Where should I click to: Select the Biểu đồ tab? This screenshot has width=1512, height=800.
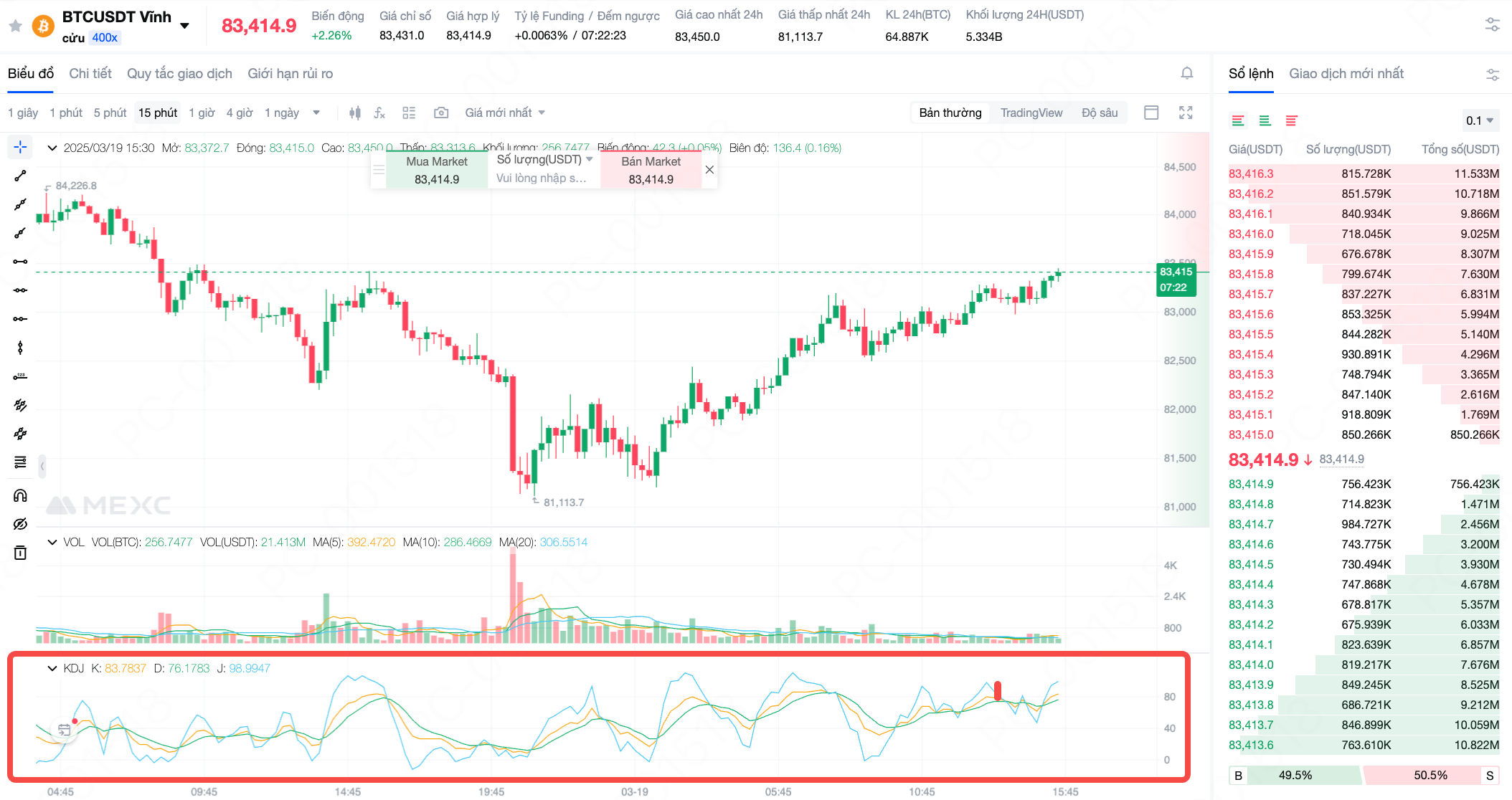31,73
